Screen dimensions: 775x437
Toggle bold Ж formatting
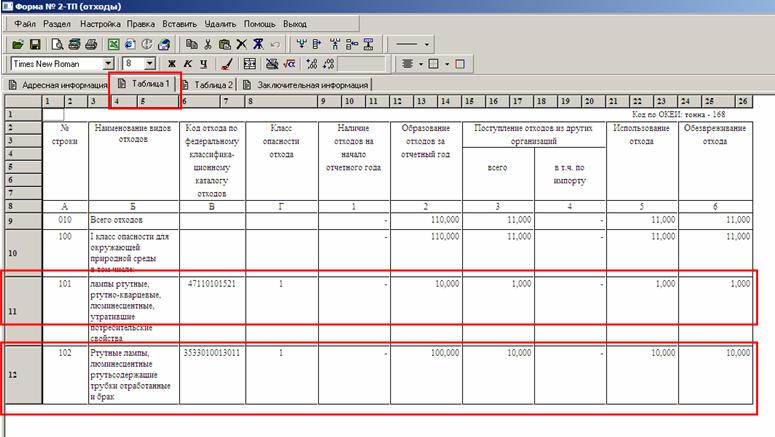[x=170, y=64]
